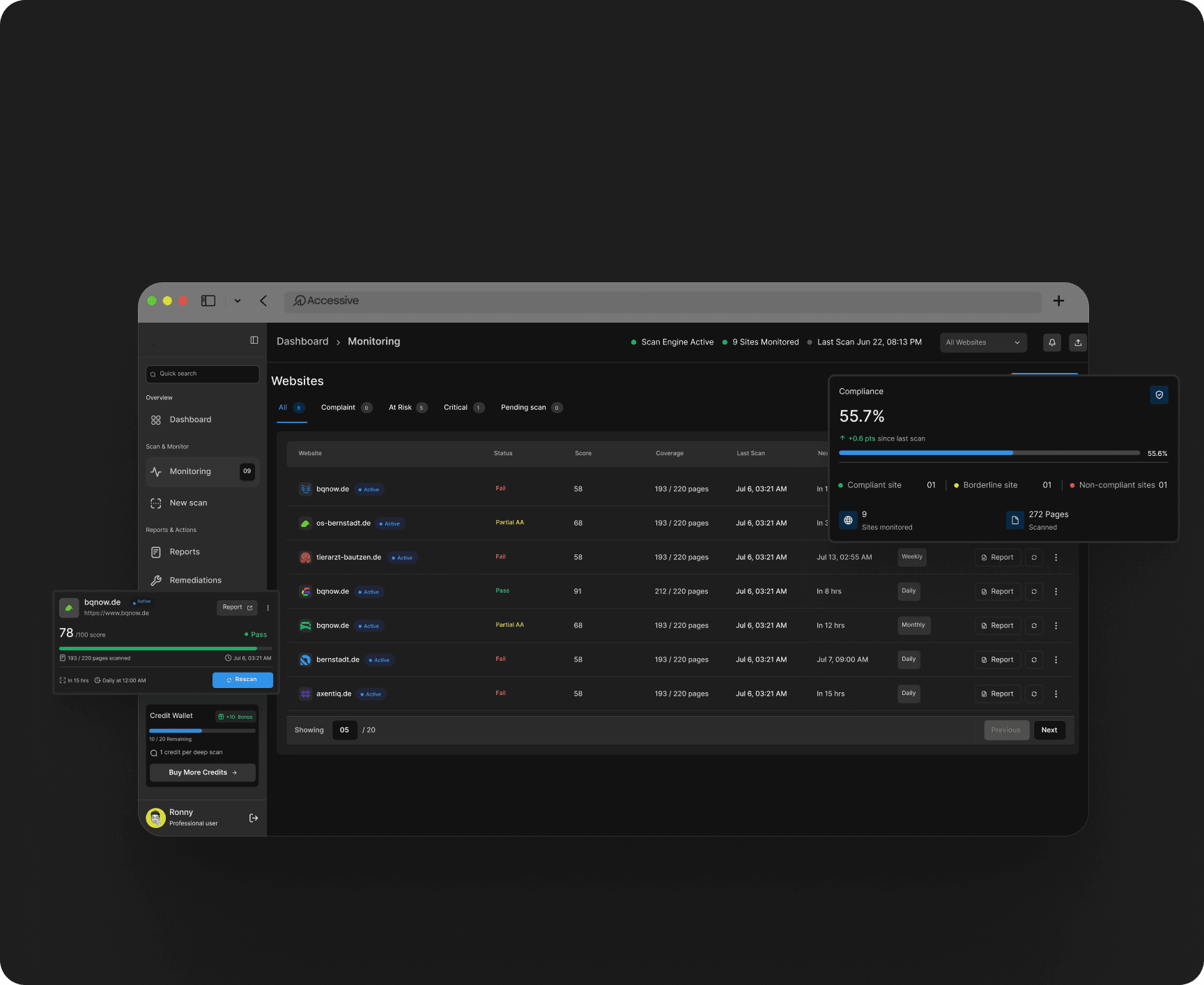Open the more options menu for bernstadt.de
Viewport: 1204px width, 985px height.
click(x=1056, y=660)
